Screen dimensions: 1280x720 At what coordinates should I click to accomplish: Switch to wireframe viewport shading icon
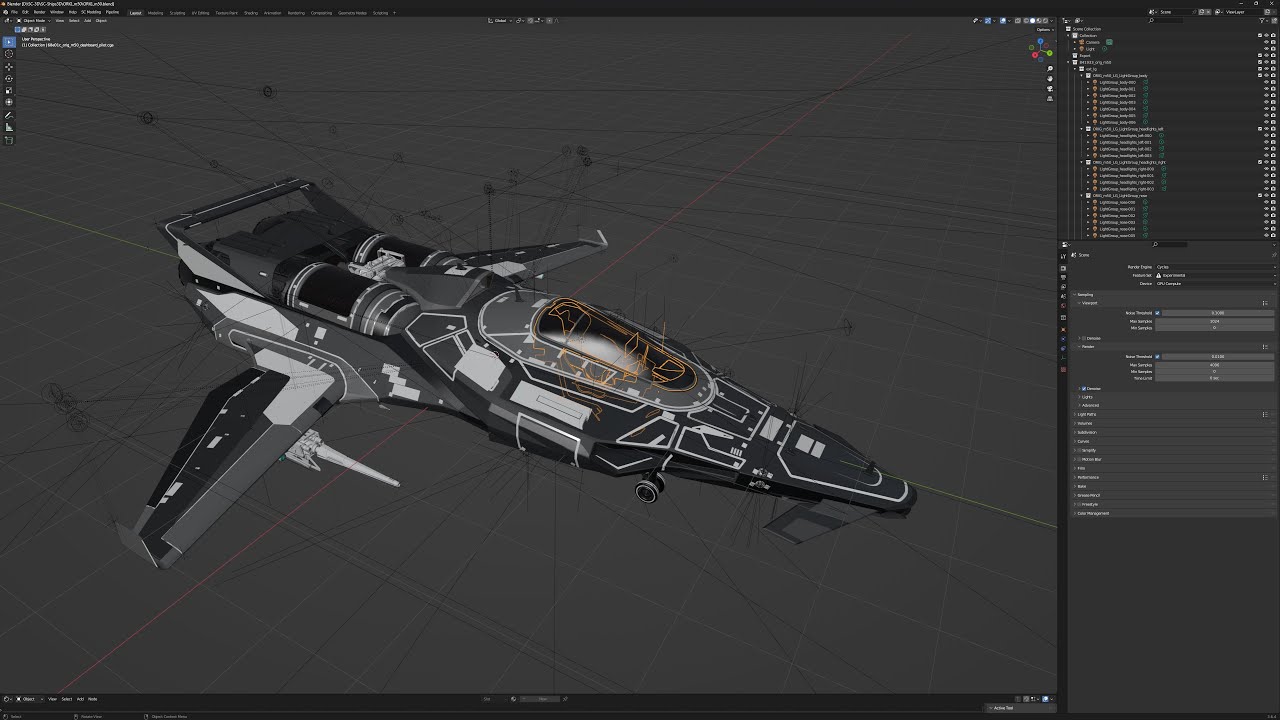click(x=1026, y=20)
